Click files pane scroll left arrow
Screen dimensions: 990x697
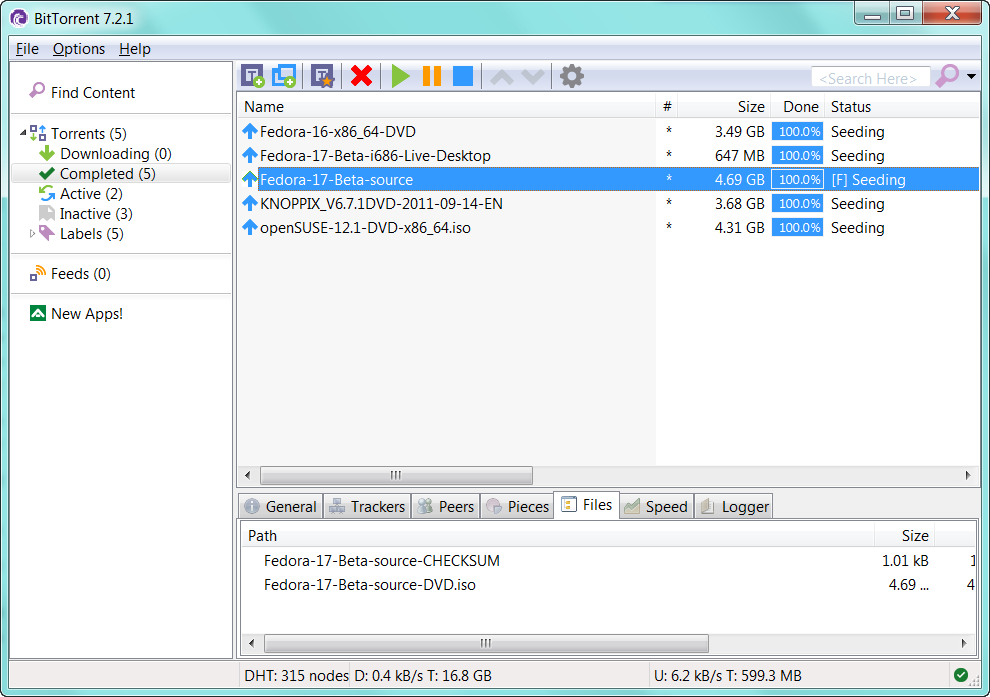point(252,643)
